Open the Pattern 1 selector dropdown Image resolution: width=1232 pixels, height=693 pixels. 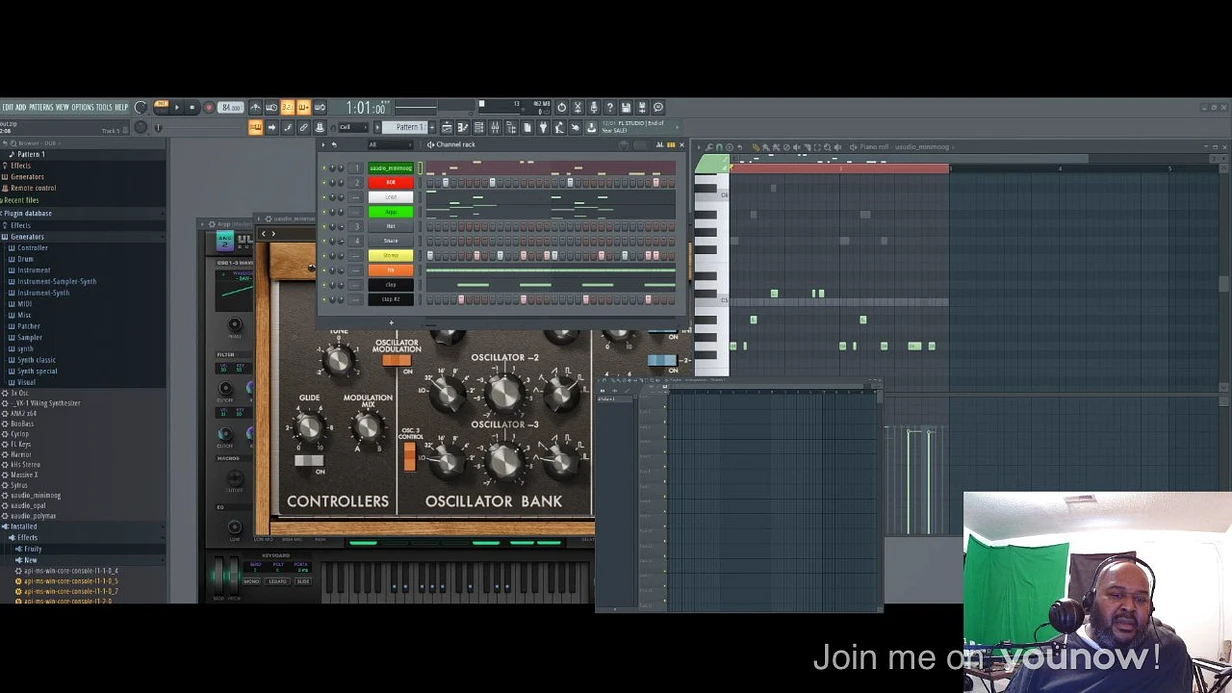point(411,127)
